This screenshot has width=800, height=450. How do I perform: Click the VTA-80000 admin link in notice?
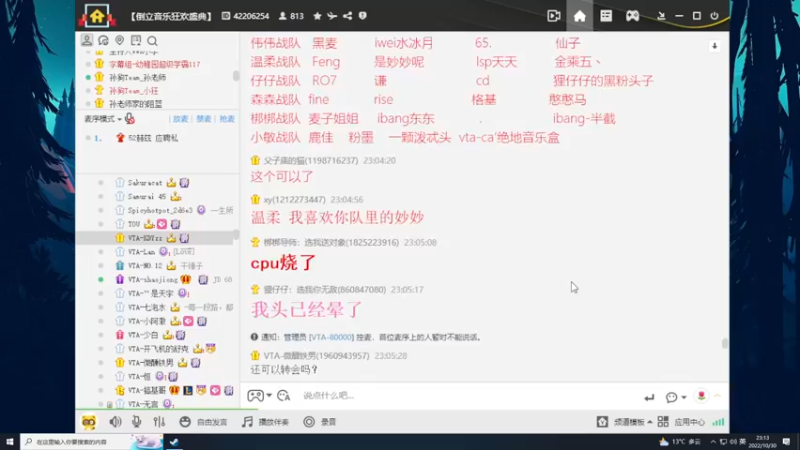[x=331, y=337]
